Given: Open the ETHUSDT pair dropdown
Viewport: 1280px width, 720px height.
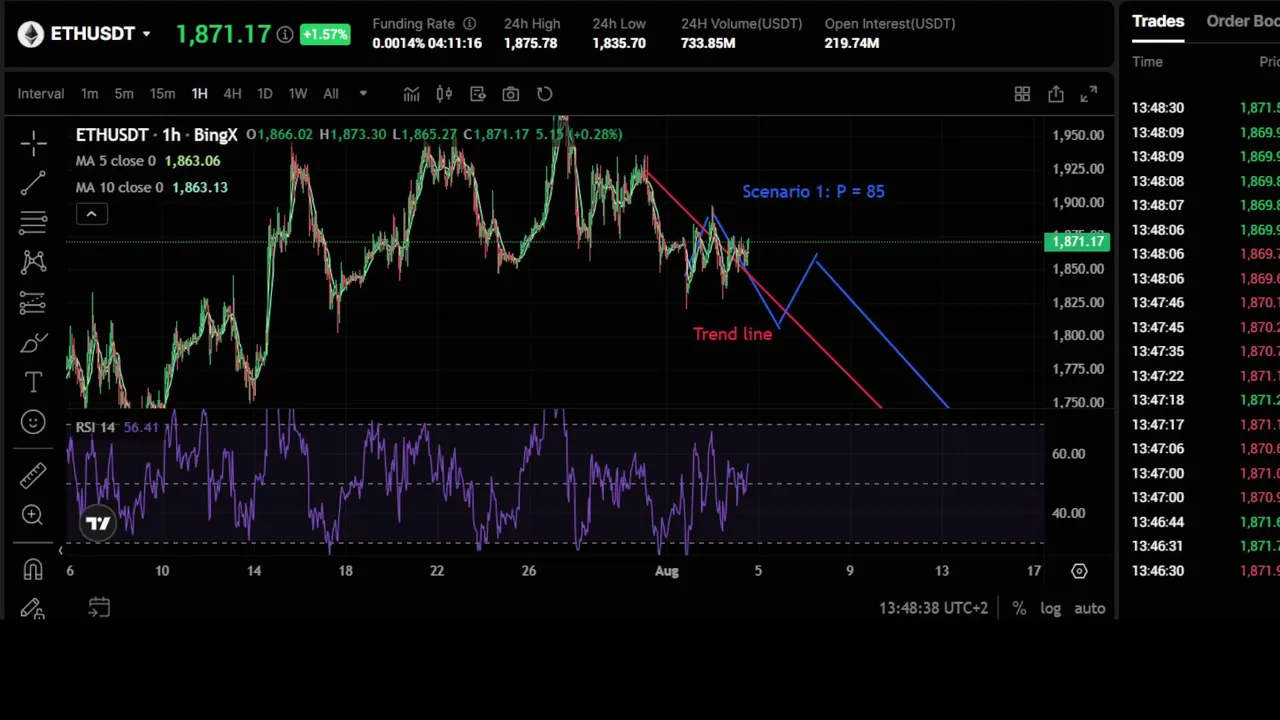Looking at the screenshot, I should 101,34.
